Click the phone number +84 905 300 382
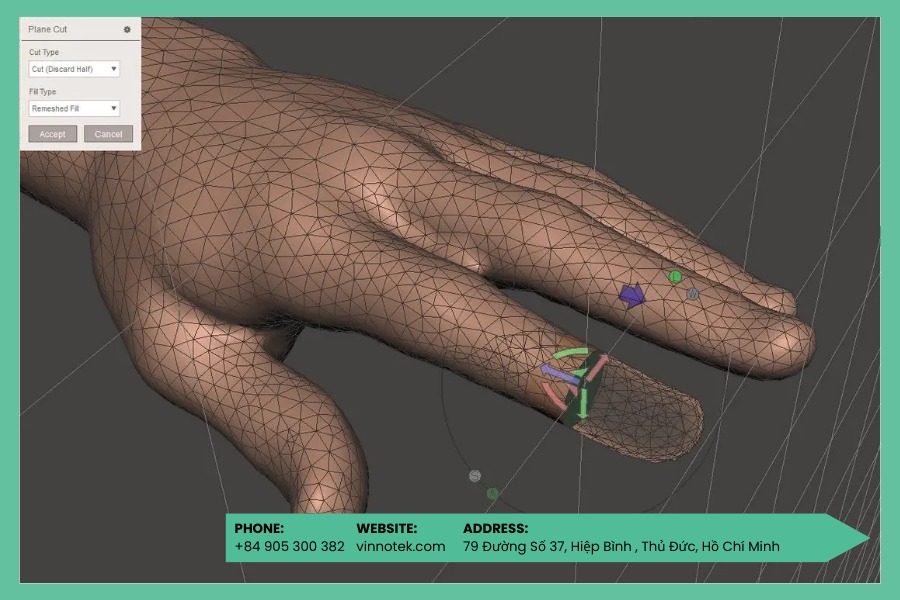The height and width of the screenshot is (600, 900). (289, 547)
